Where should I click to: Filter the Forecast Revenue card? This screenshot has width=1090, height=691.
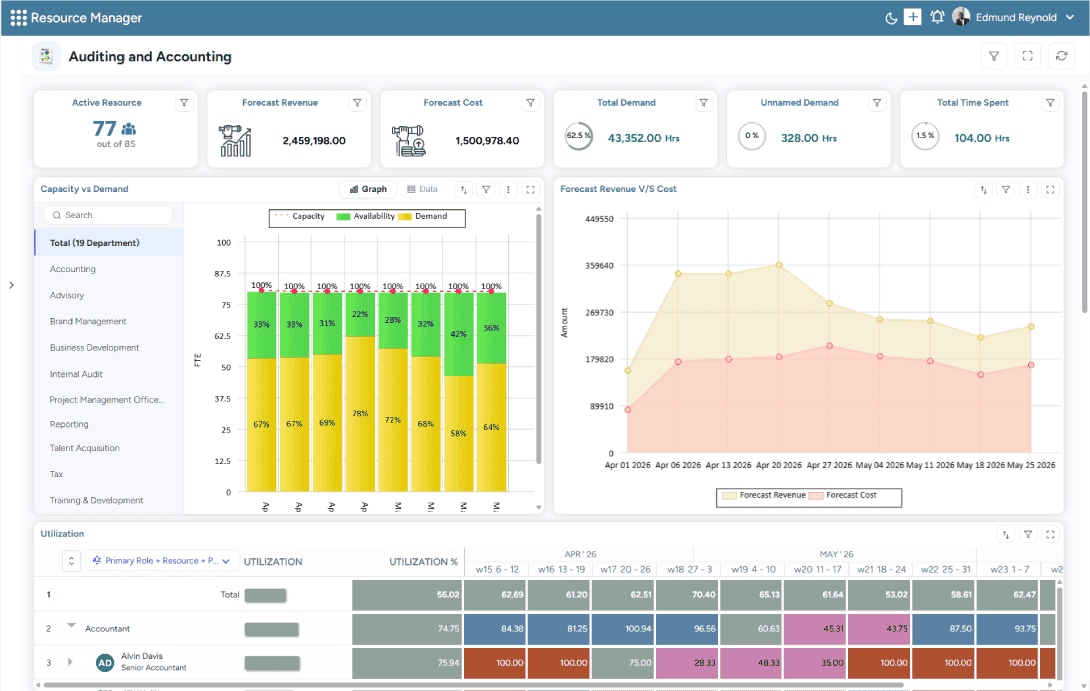coord(357,103)
